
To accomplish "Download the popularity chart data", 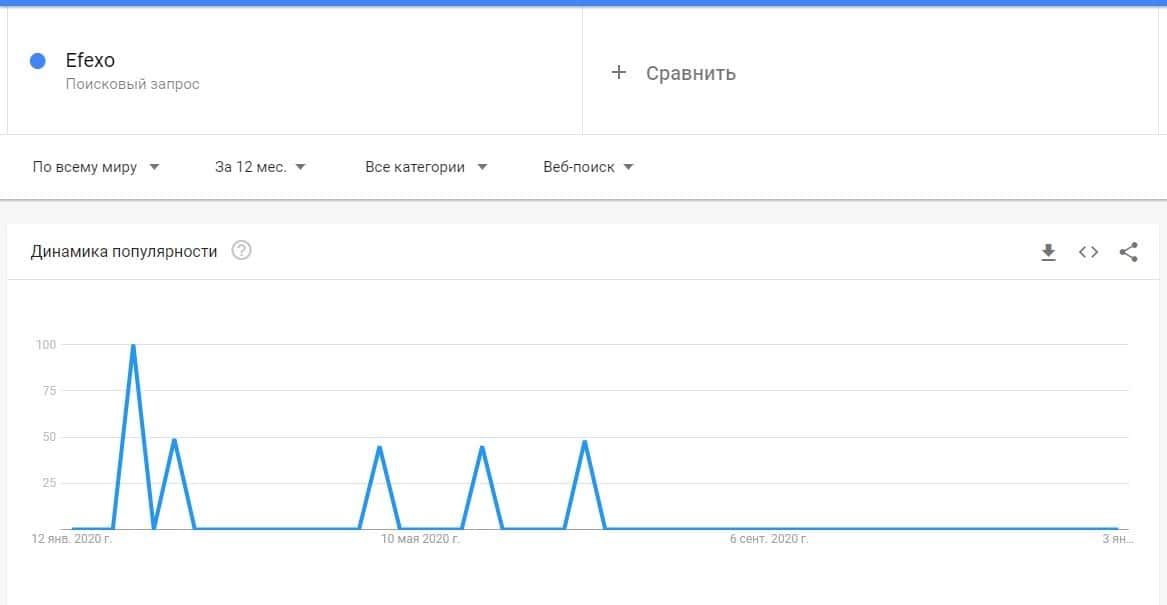I will pos(1048,252).
